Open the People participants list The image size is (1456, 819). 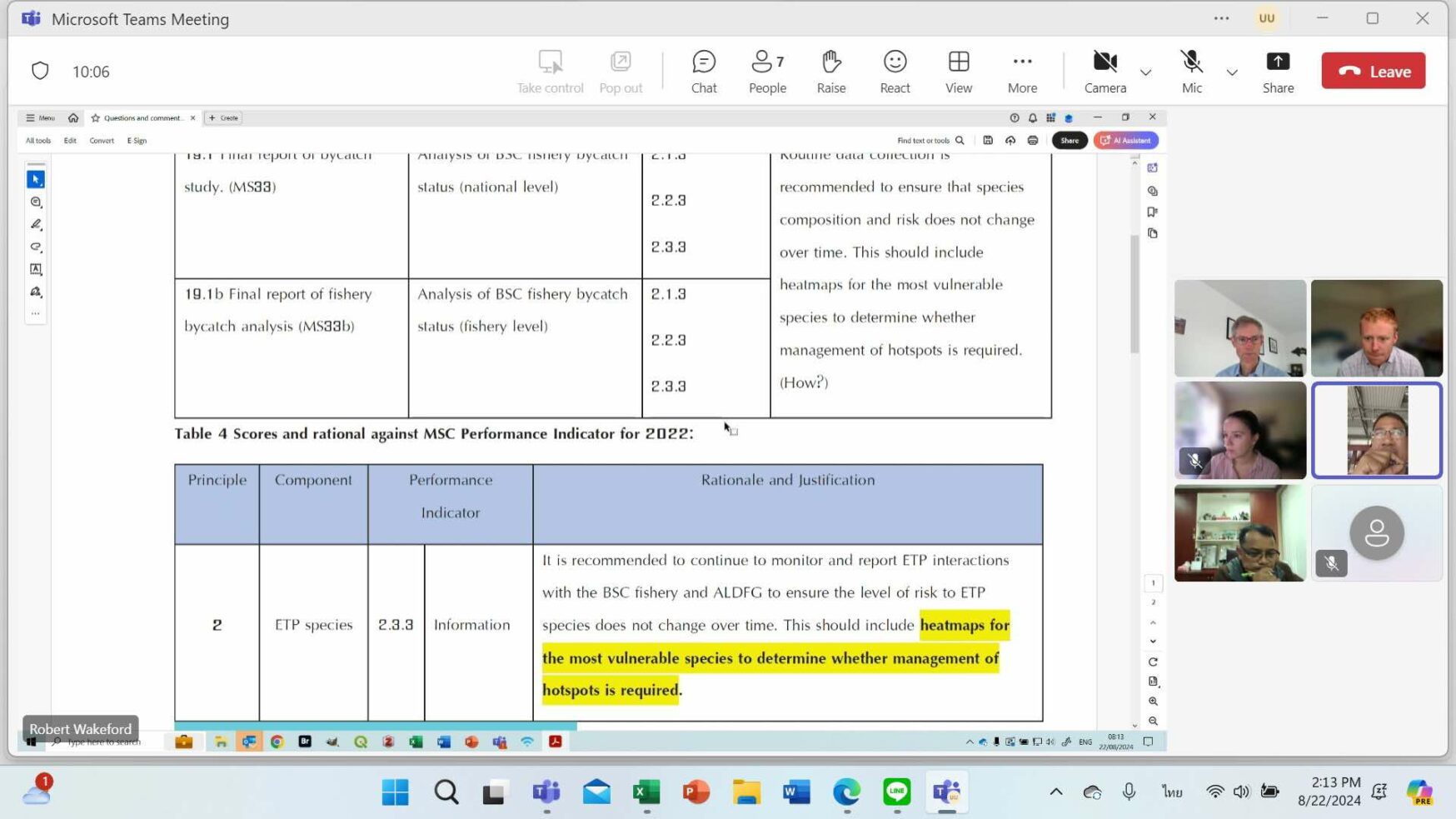766,71
